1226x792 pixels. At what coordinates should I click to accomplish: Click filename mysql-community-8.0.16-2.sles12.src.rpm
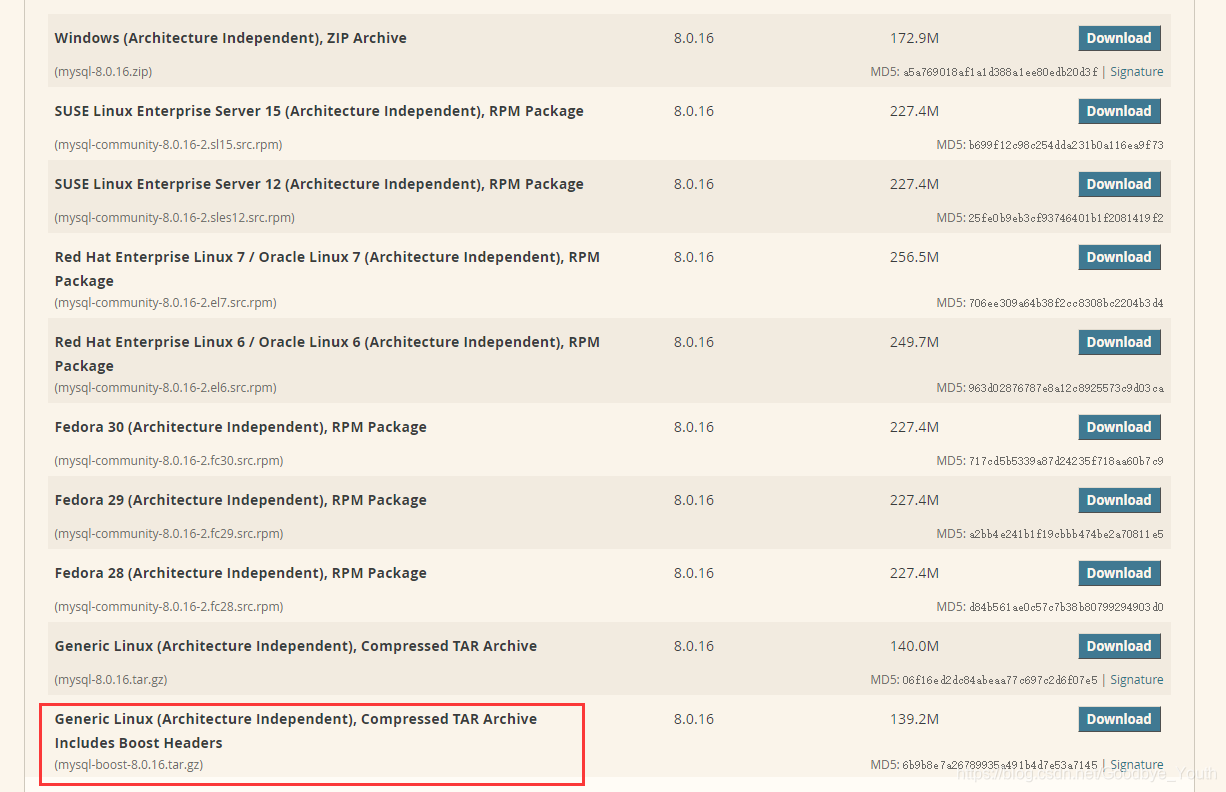[174, 218]
